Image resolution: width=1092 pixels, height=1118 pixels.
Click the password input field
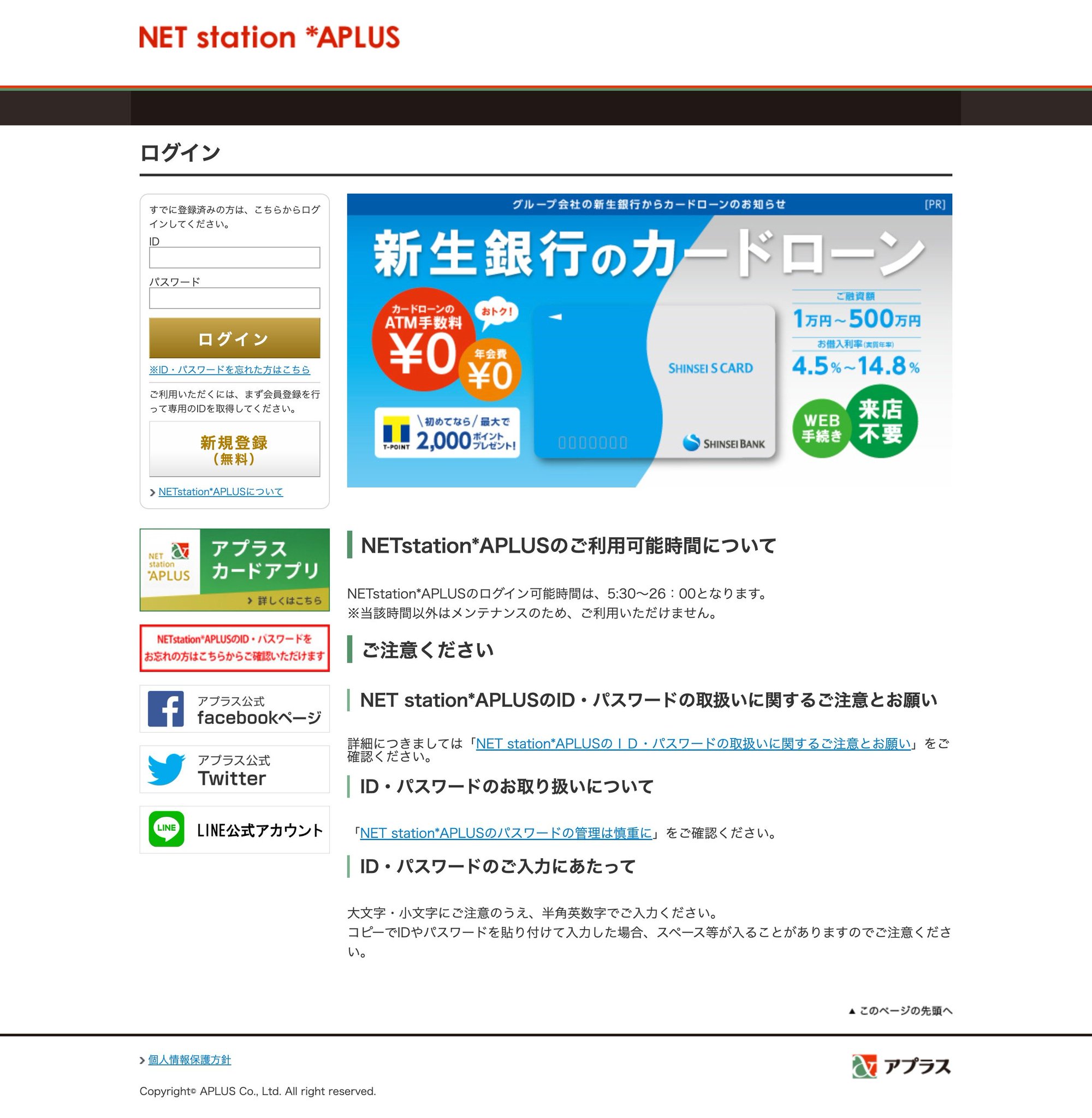(235, 298)
